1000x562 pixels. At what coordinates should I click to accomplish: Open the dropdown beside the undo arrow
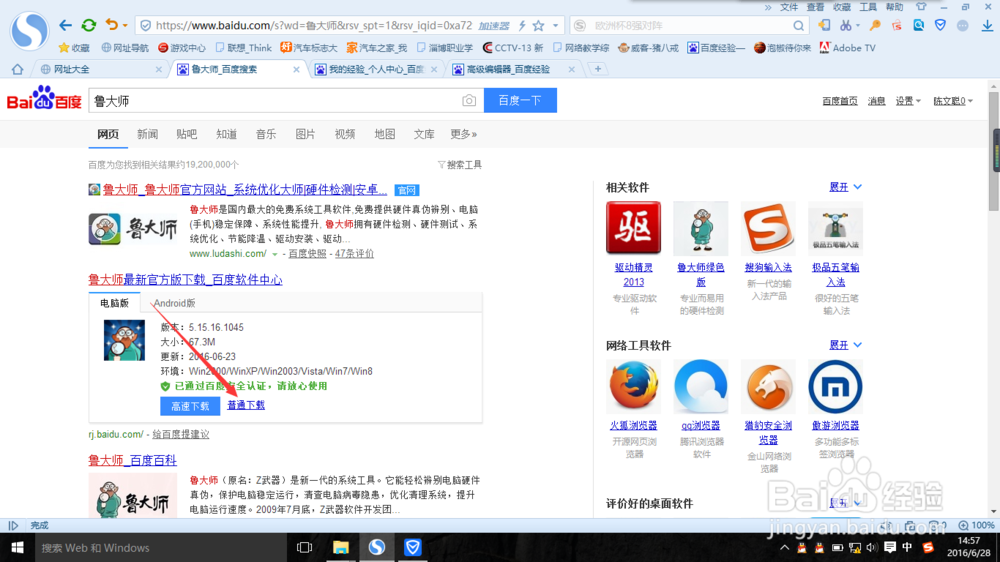click(x=125, y=26)
